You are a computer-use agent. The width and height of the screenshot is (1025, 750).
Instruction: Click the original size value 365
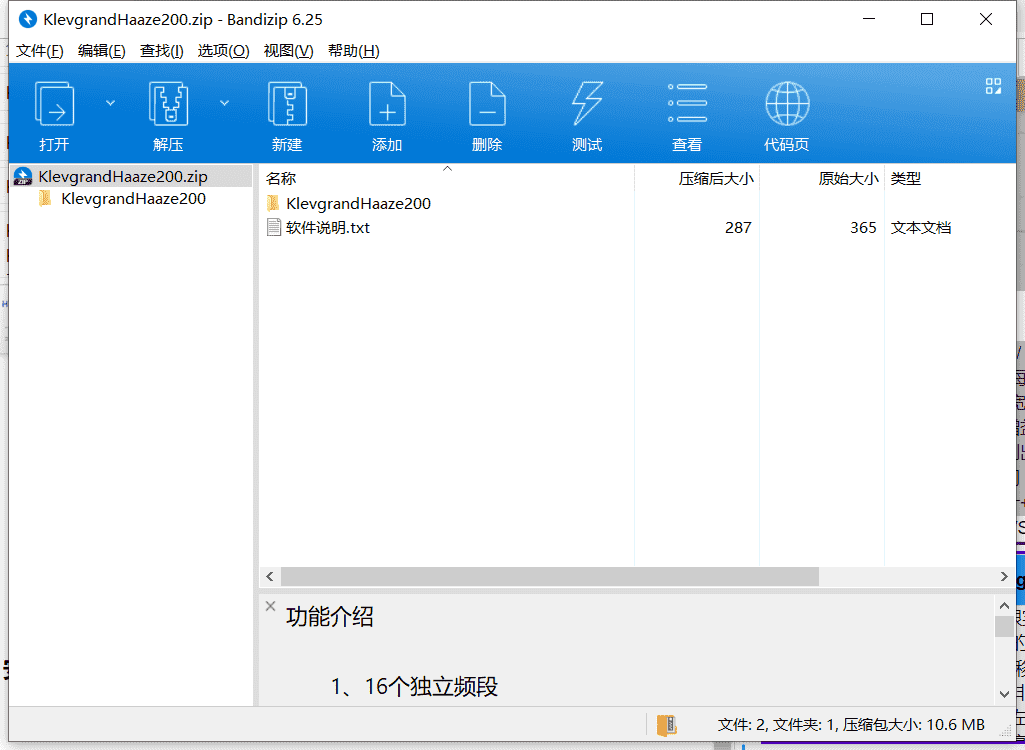863,228
